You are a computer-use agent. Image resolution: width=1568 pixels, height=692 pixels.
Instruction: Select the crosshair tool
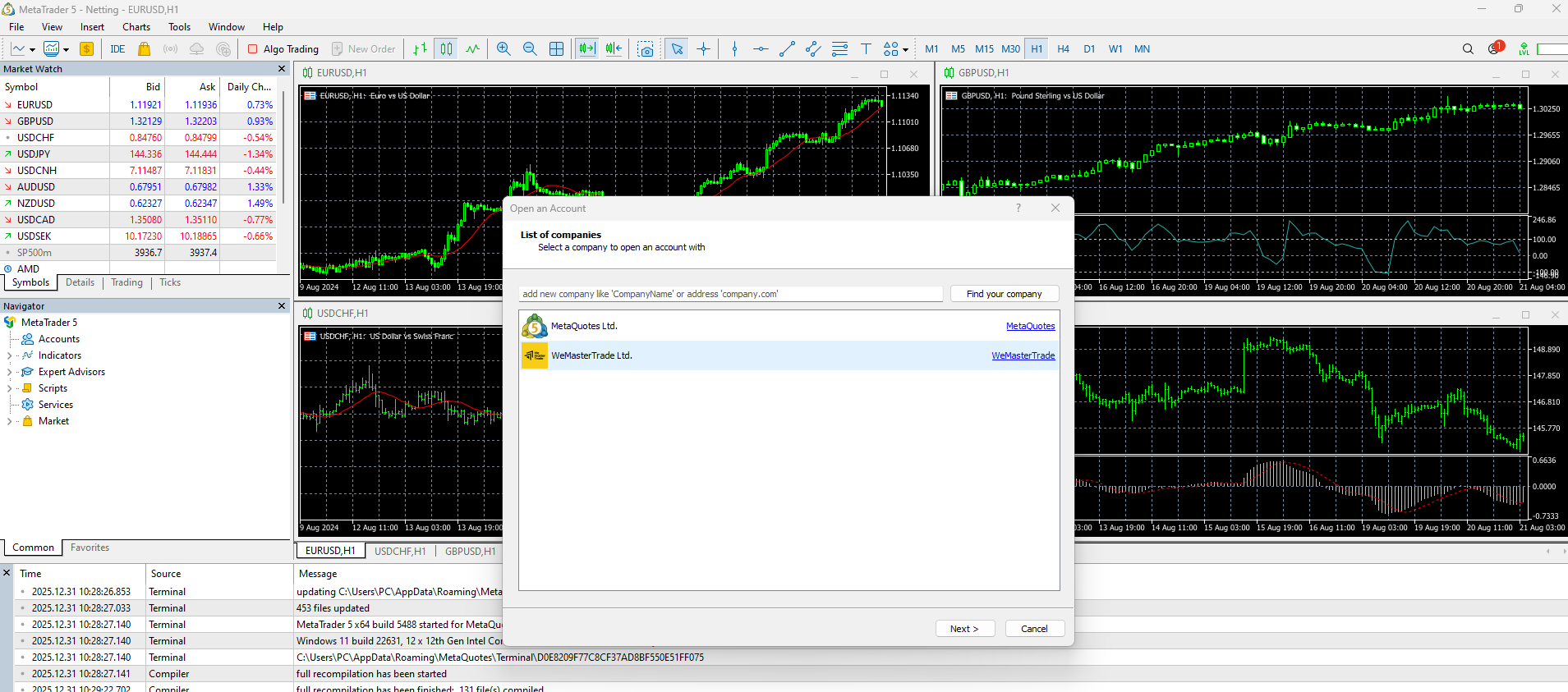[704, 49]
